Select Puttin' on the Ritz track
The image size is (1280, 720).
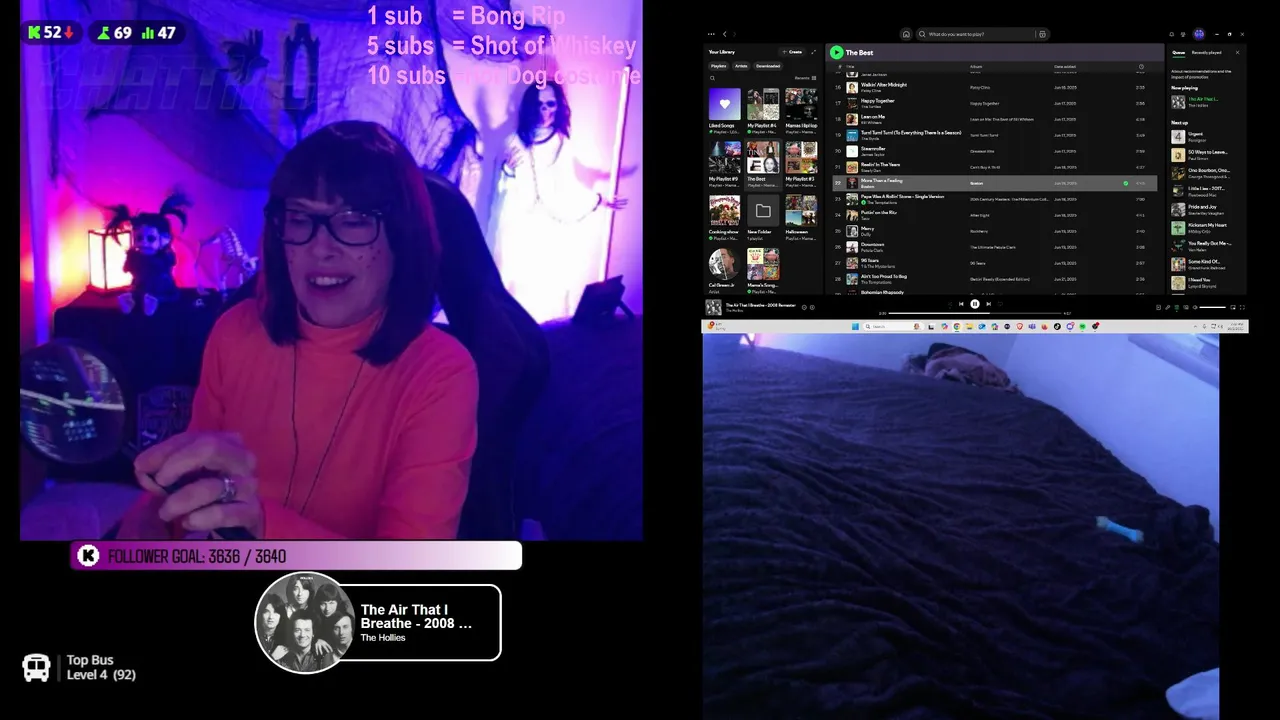coord(995,215)
